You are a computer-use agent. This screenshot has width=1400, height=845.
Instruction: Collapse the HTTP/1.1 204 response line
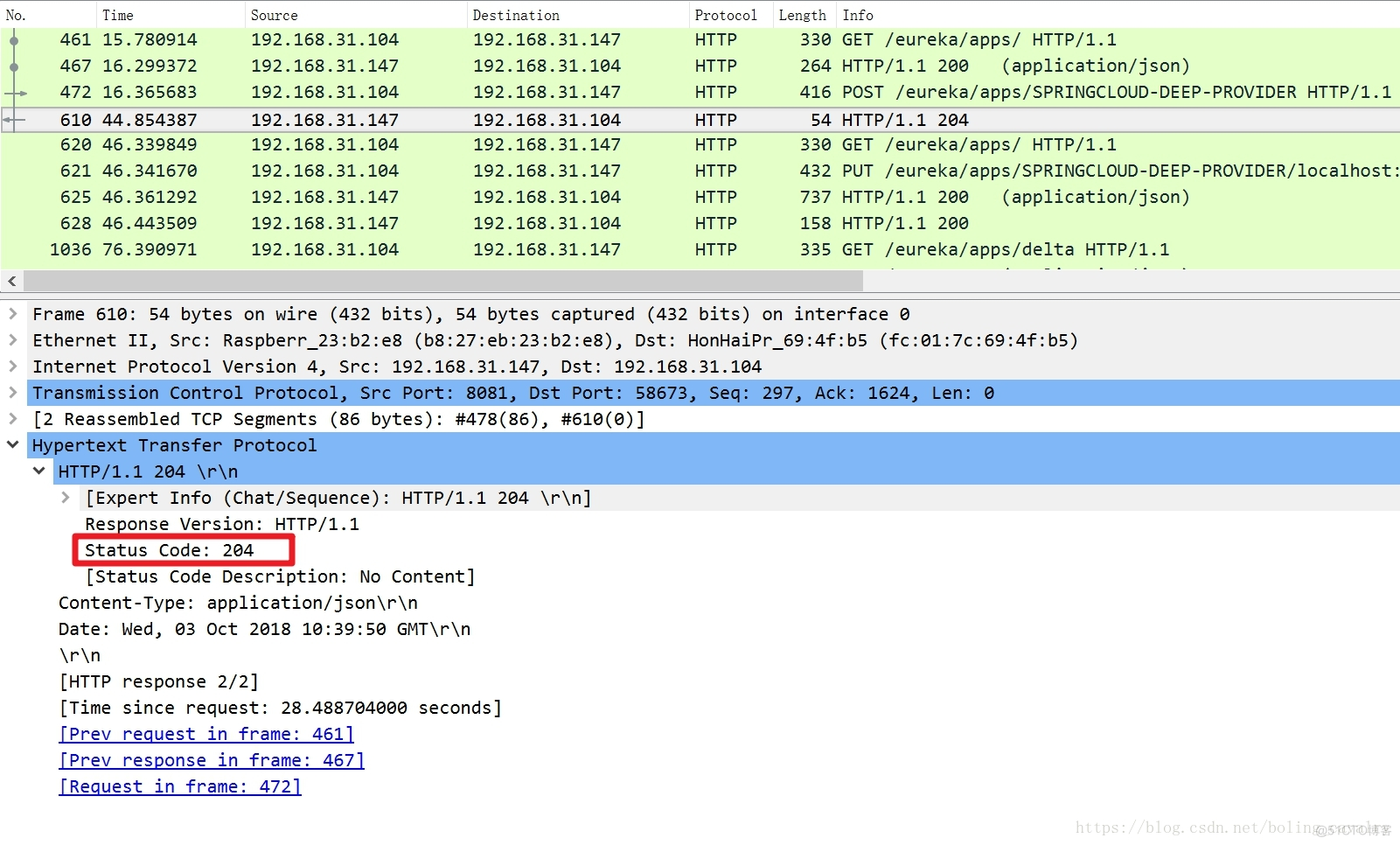[39, 471]
